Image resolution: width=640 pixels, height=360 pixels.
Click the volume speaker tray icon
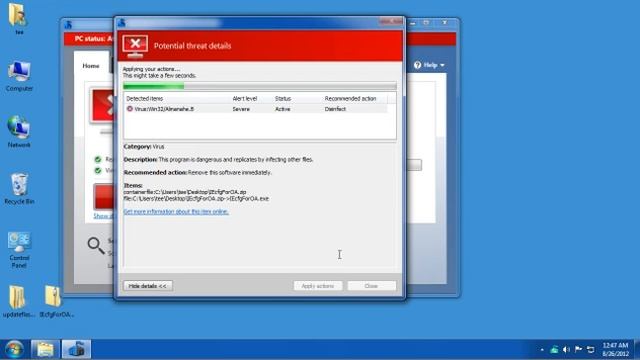point(566,349)
